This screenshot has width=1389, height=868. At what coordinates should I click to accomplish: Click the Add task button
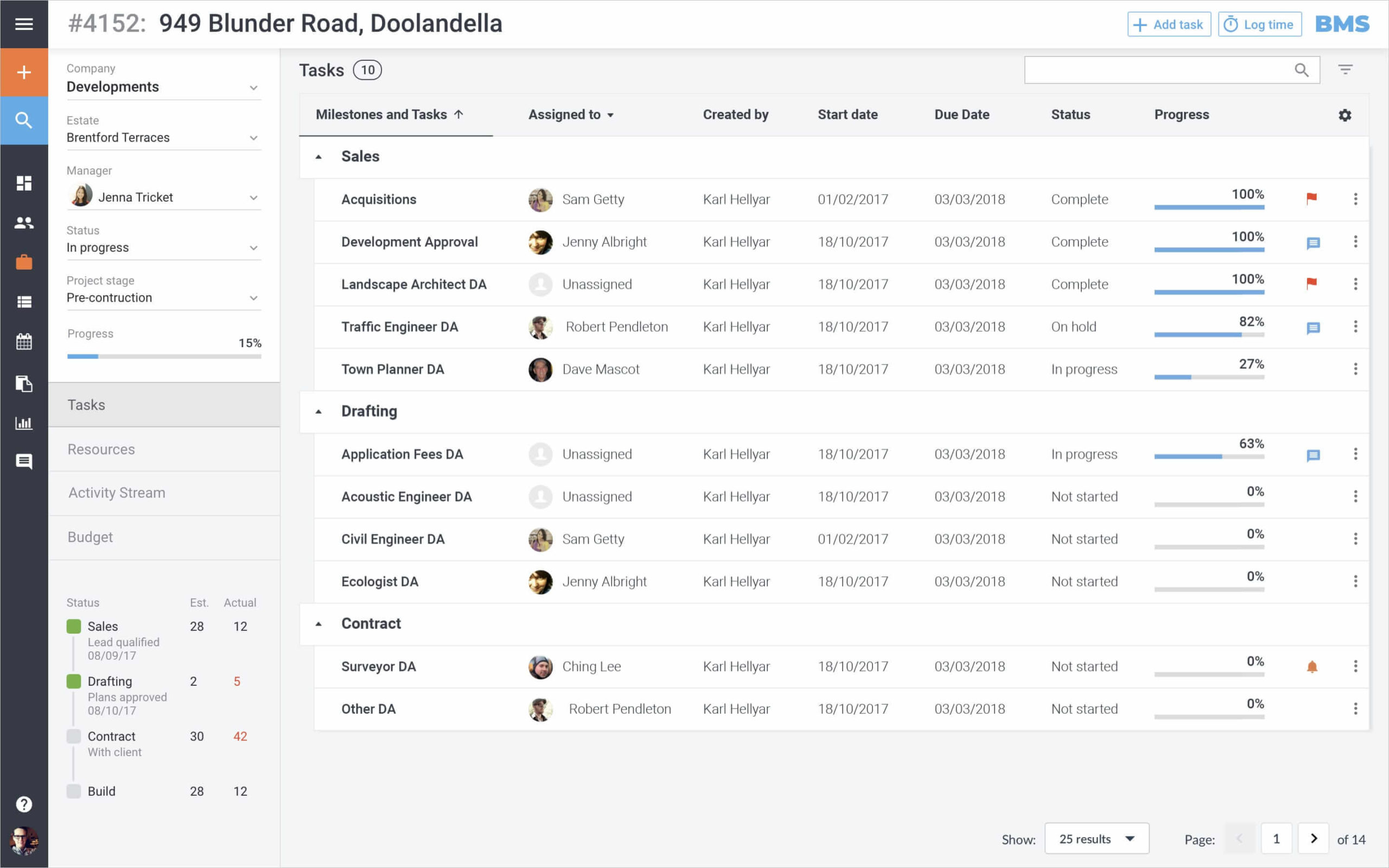pyautogui.click(x=1169, y=25)
